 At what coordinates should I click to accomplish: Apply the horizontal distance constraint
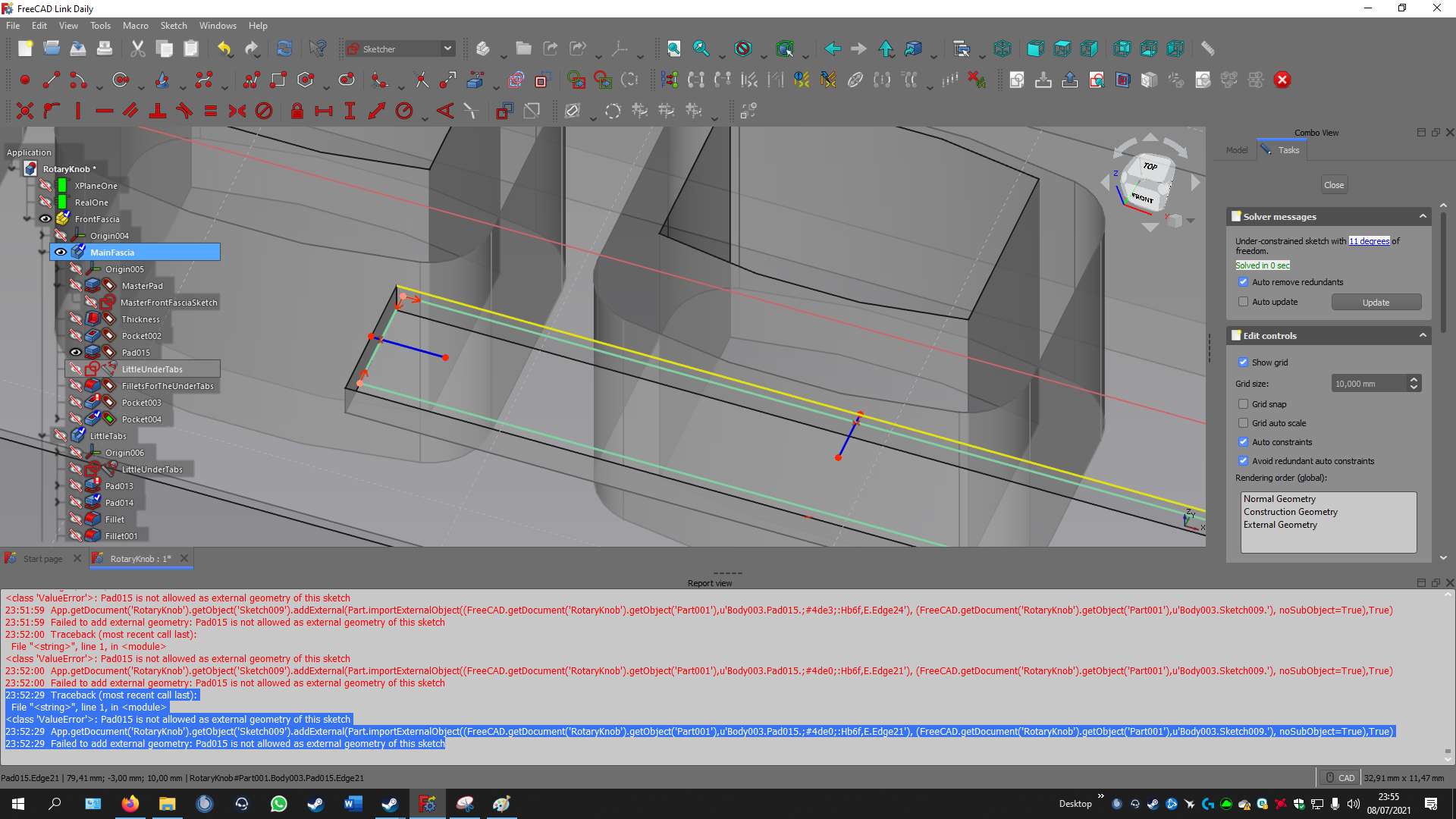tap(324, 111)
